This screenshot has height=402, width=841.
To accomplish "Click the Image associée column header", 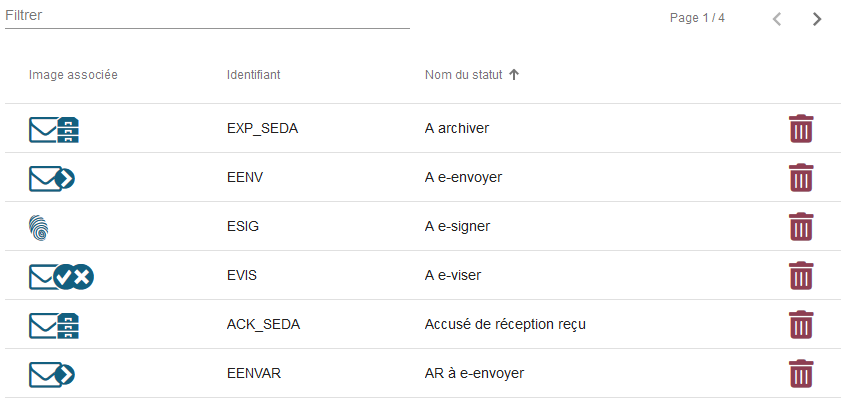I will click(73, 75).
